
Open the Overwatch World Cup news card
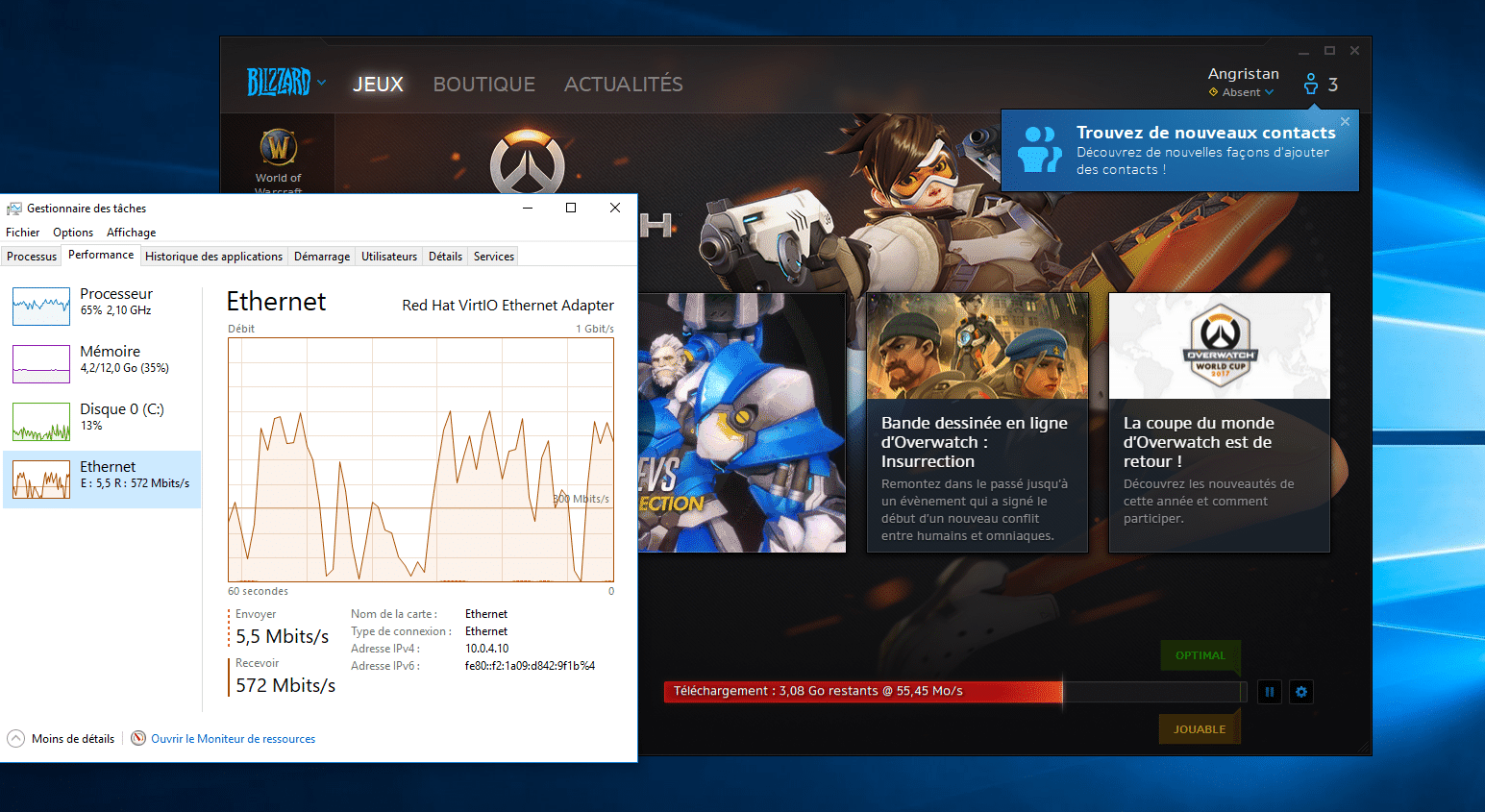pos(1220,423)
